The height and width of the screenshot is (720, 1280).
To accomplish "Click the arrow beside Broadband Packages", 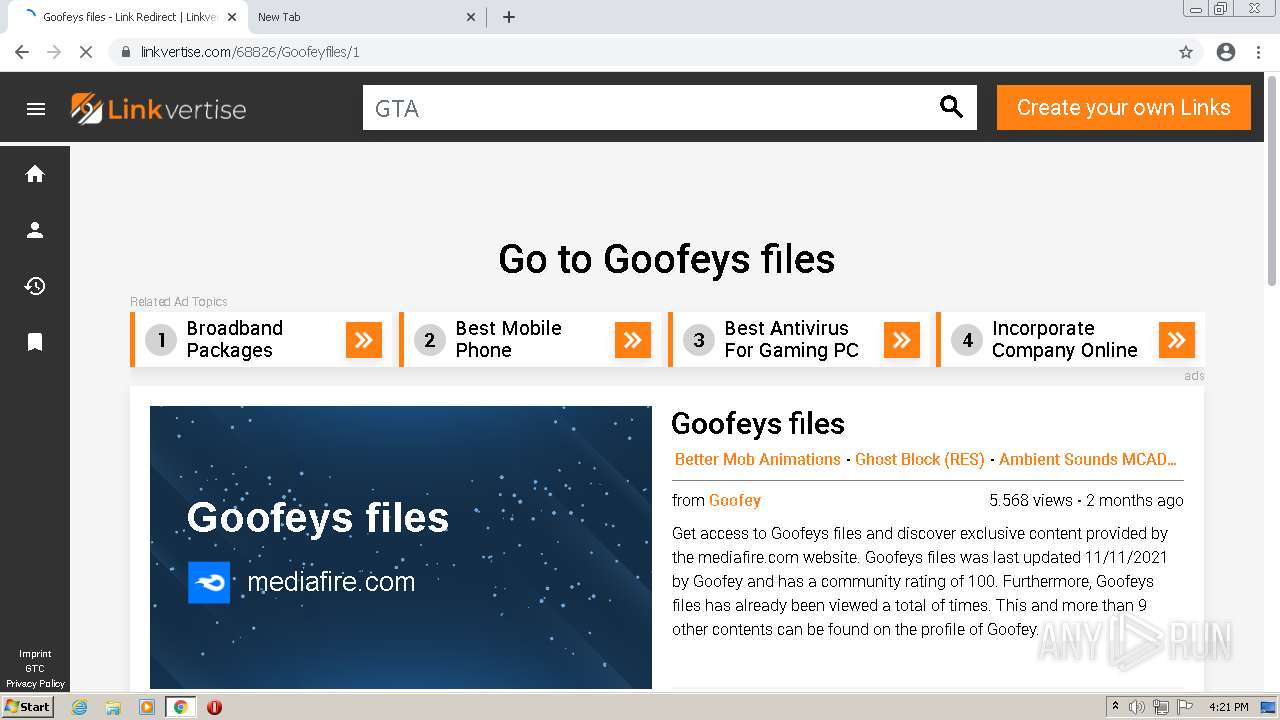I will click(x=364, y=340).
